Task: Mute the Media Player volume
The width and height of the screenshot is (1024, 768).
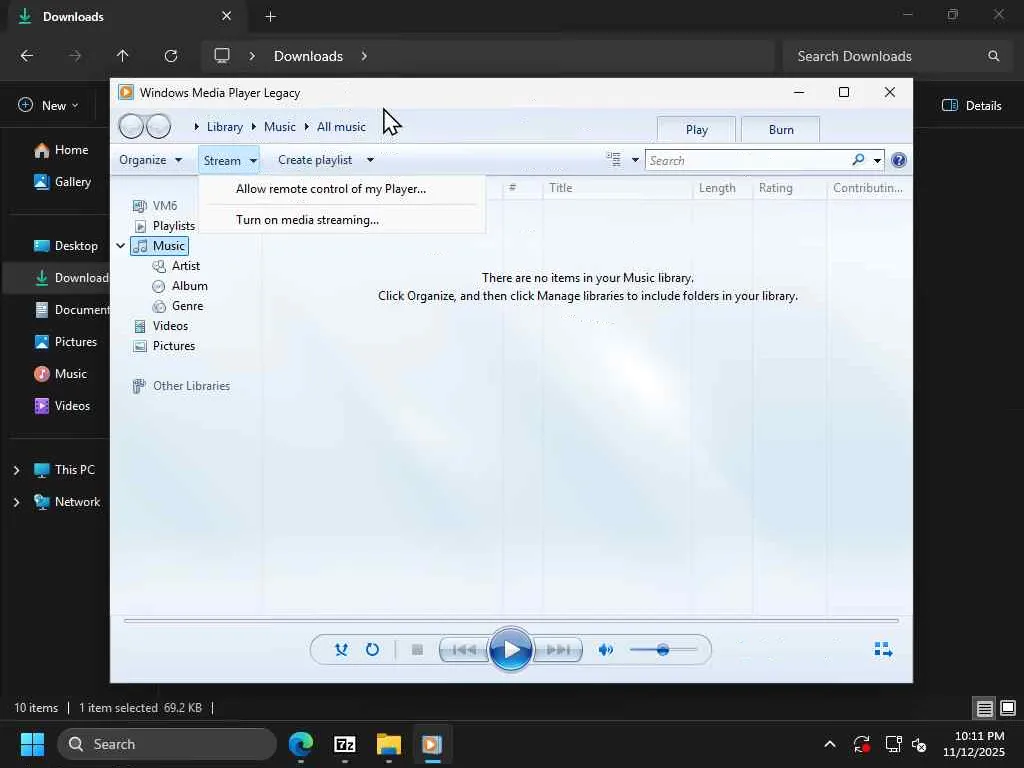Action: [x=605, y=649]
